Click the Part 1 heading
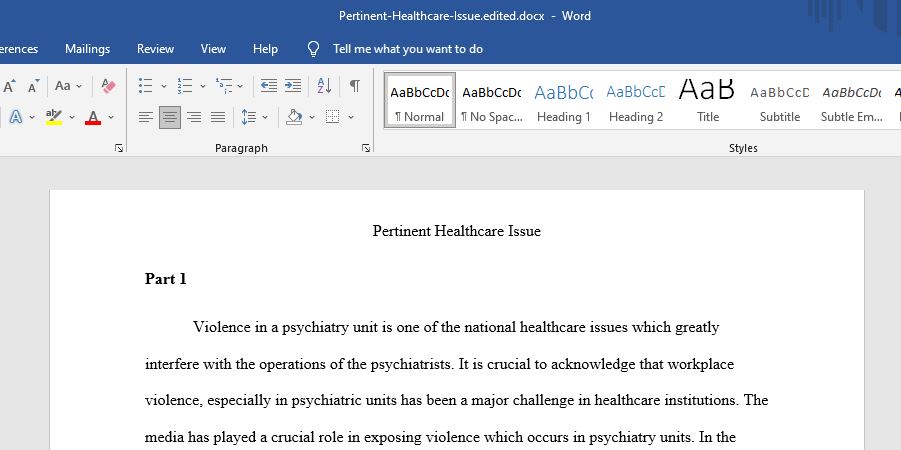This screenshot has height=450, width=901. coord(165,279)
